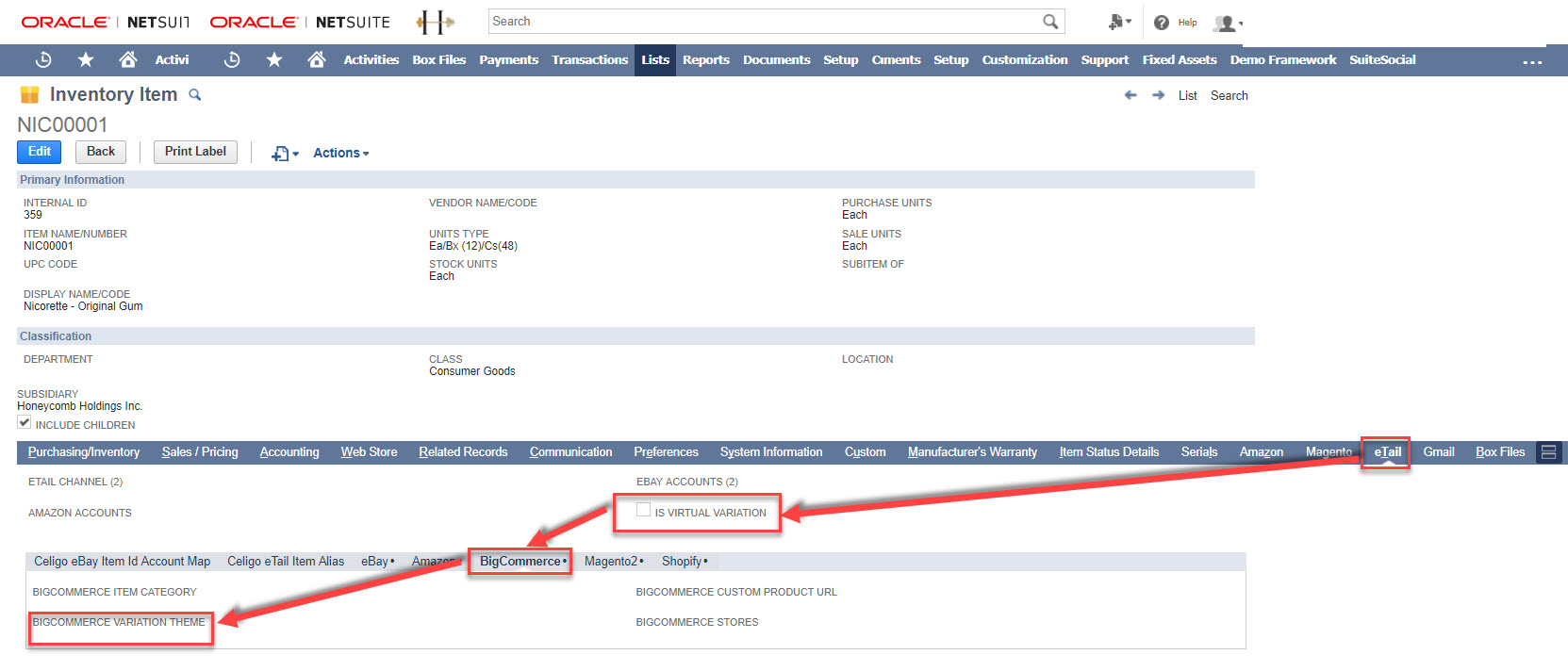Open the Lists navigation menu
1568x671 pixels.
click(655, 59)
